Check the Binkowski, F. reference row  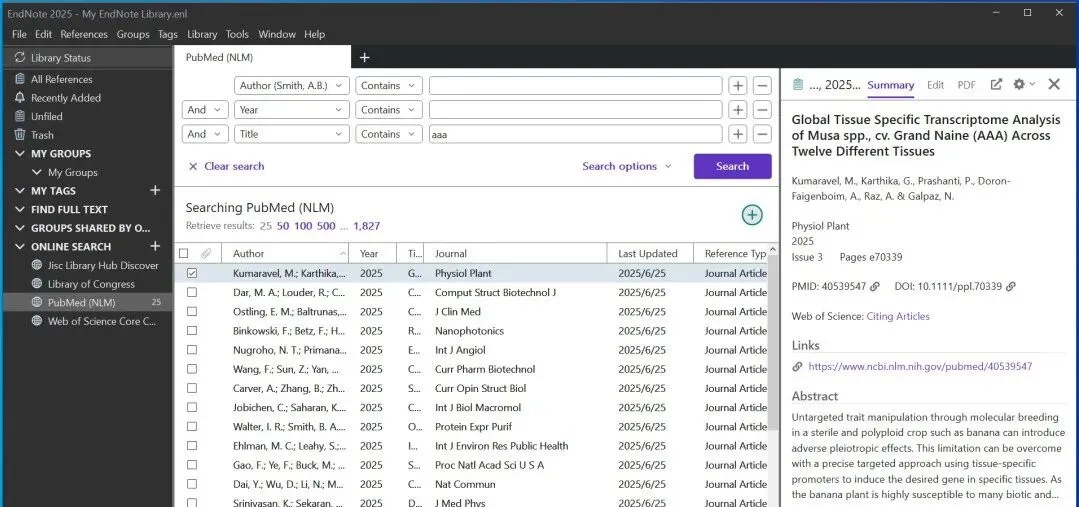(192, 331)
